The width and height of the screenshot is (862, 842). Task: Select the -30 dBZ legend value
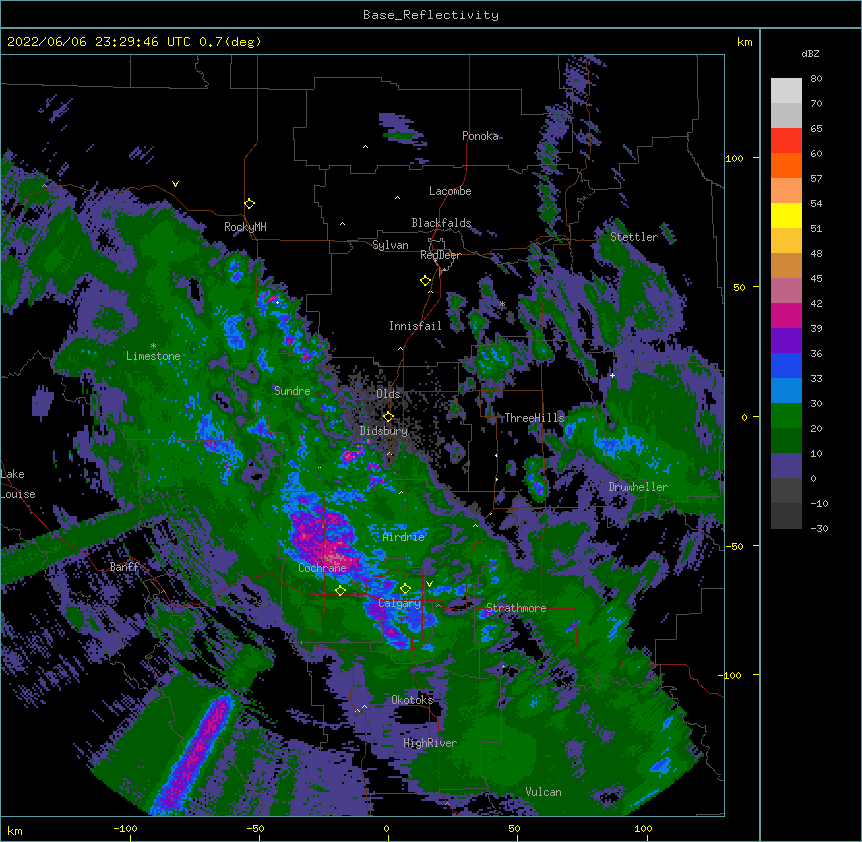(819, 528)
